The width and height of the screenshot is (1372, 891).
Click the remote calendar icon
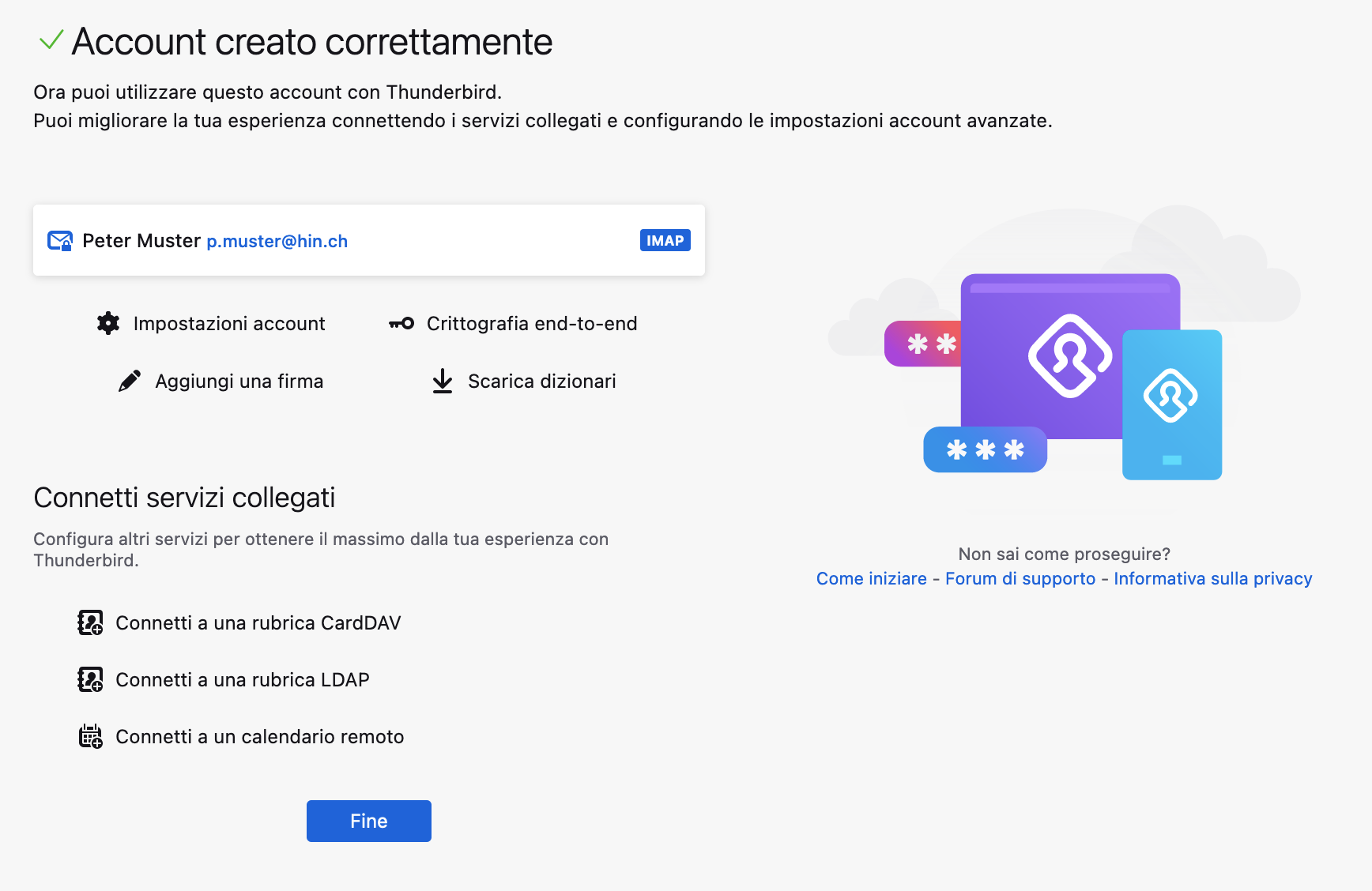click(x=90, y=736)
